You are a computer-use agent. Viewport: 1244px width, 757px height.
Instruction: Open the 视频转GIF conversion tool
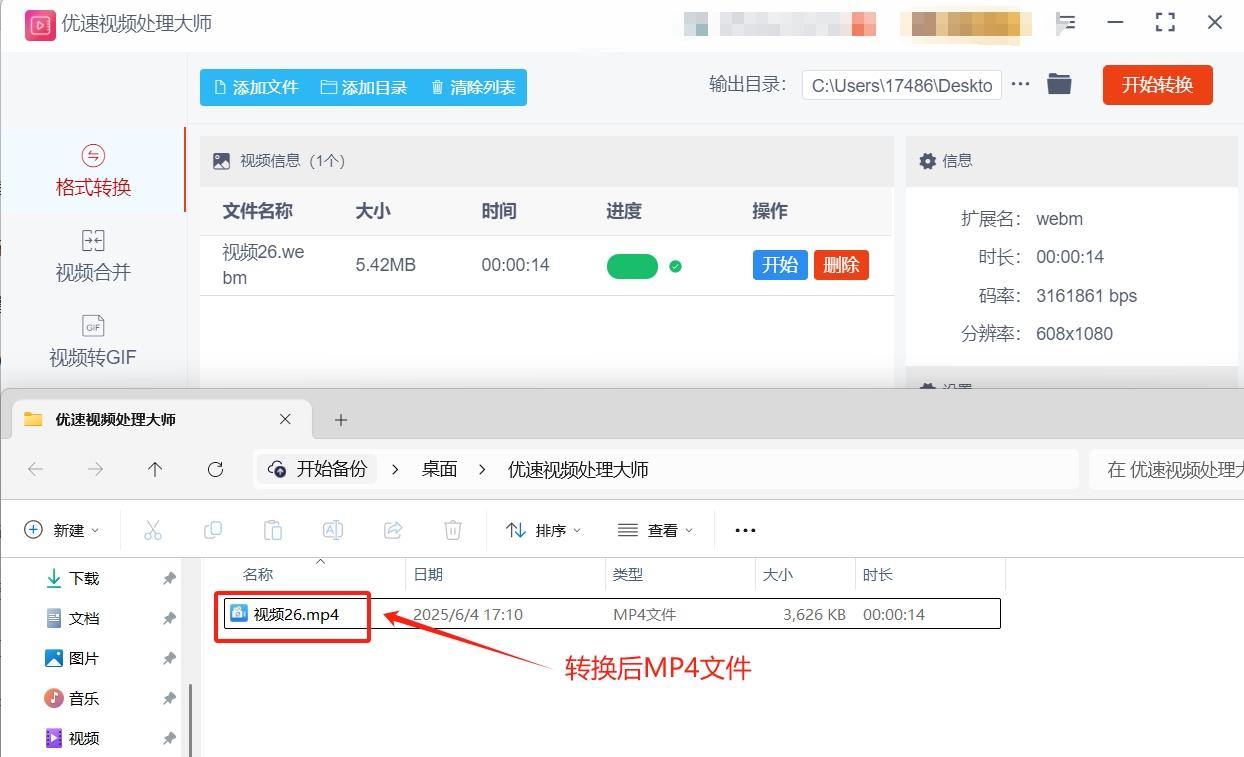(93, 340)
